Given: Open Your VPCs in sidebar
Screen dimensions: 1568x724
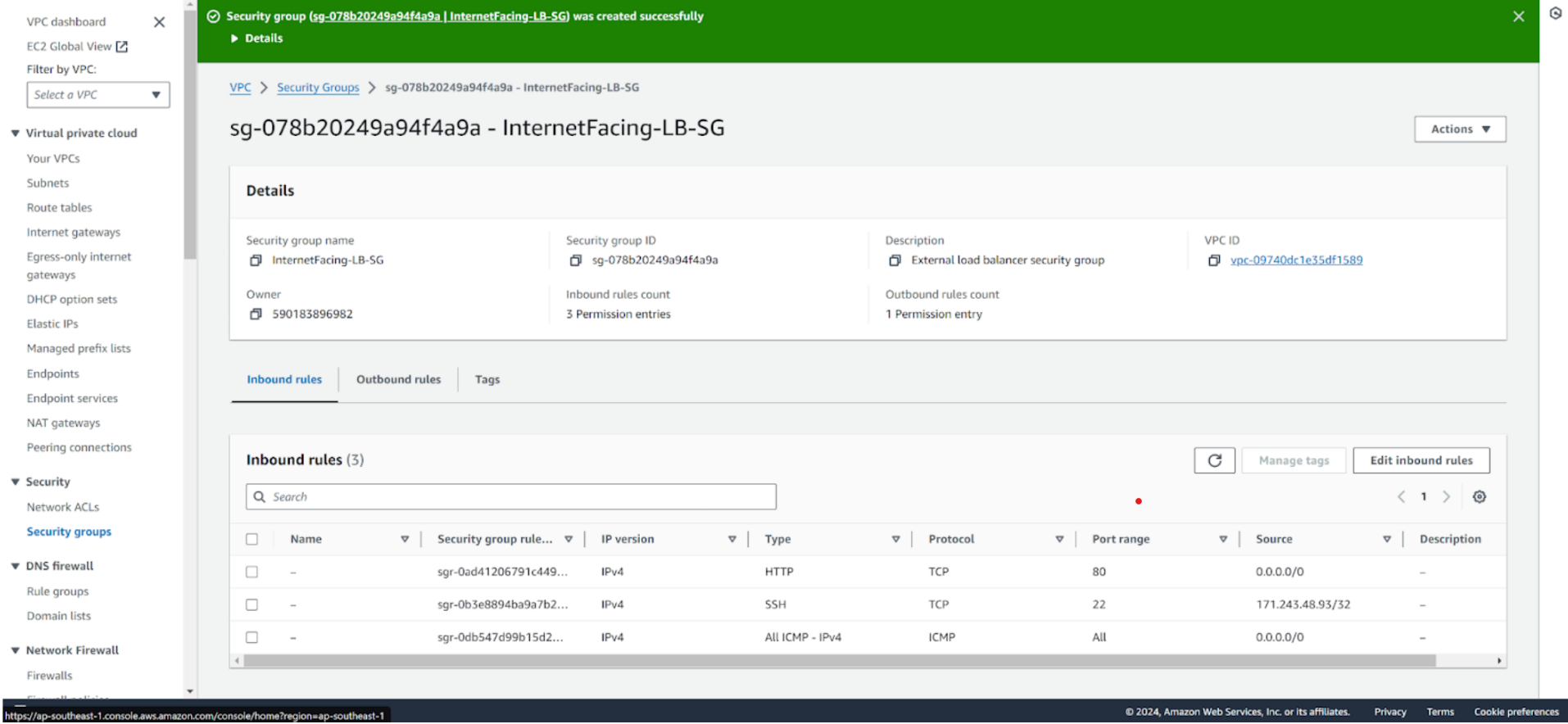Looking at the screenshot, I should pyautogui.click(x=53, y=159).
